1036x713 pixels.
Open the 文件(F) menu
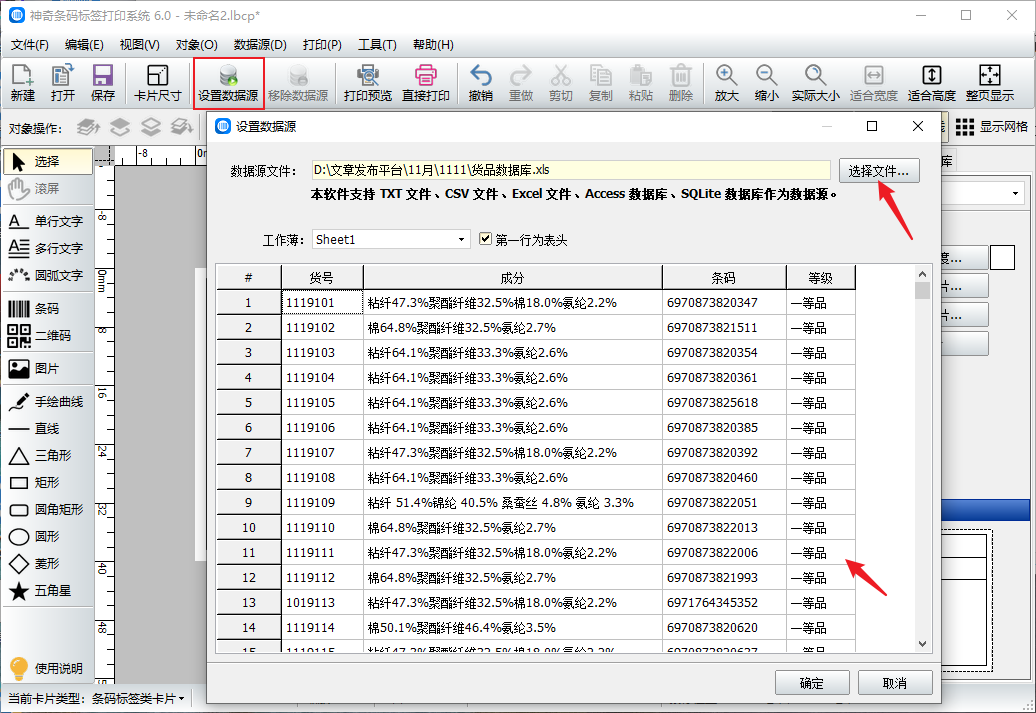pos(30,44)
